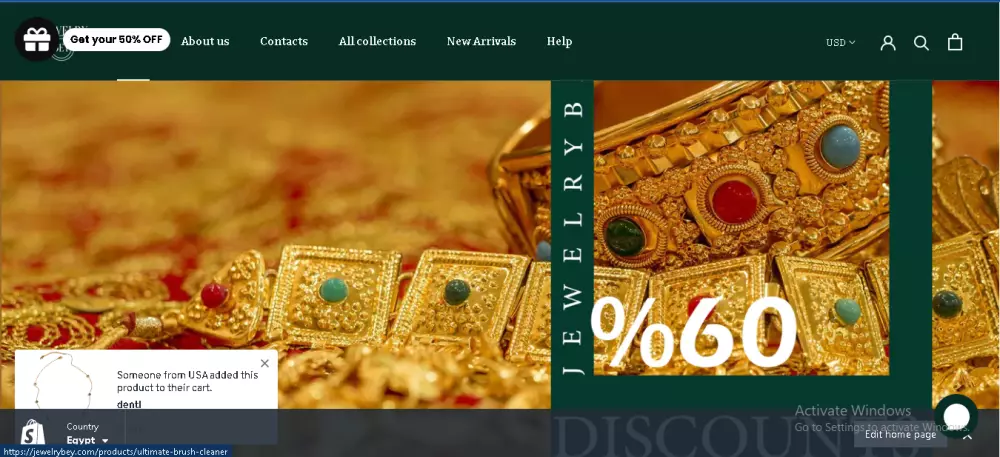Image resolution: width=1000 pixels, height=457 pixels.
Task: Click the dentl product name link
Action: point(129,404)
